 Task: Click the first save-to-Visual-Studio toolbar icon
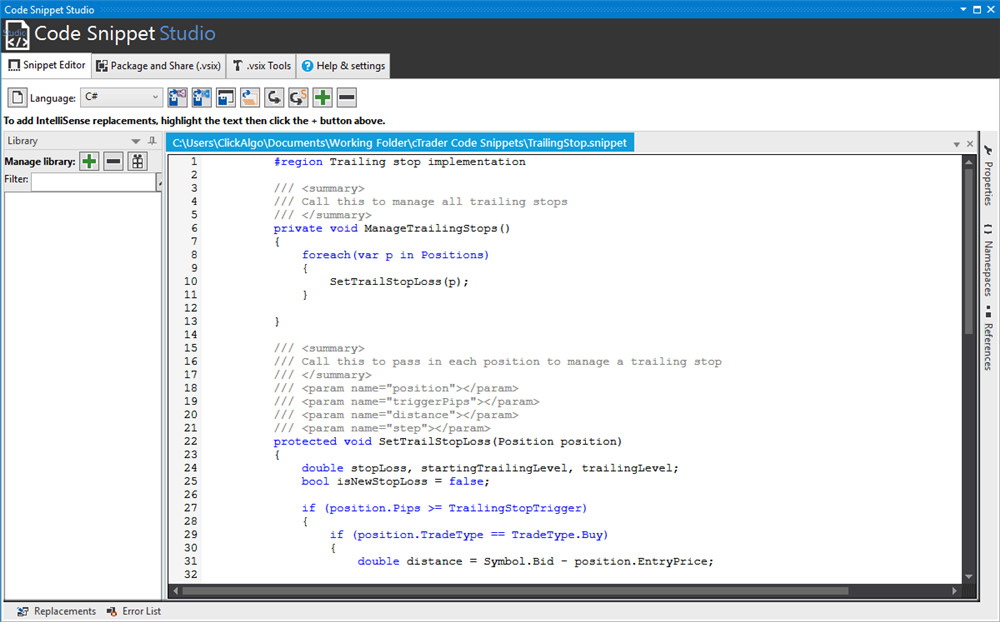pos(177,98)
